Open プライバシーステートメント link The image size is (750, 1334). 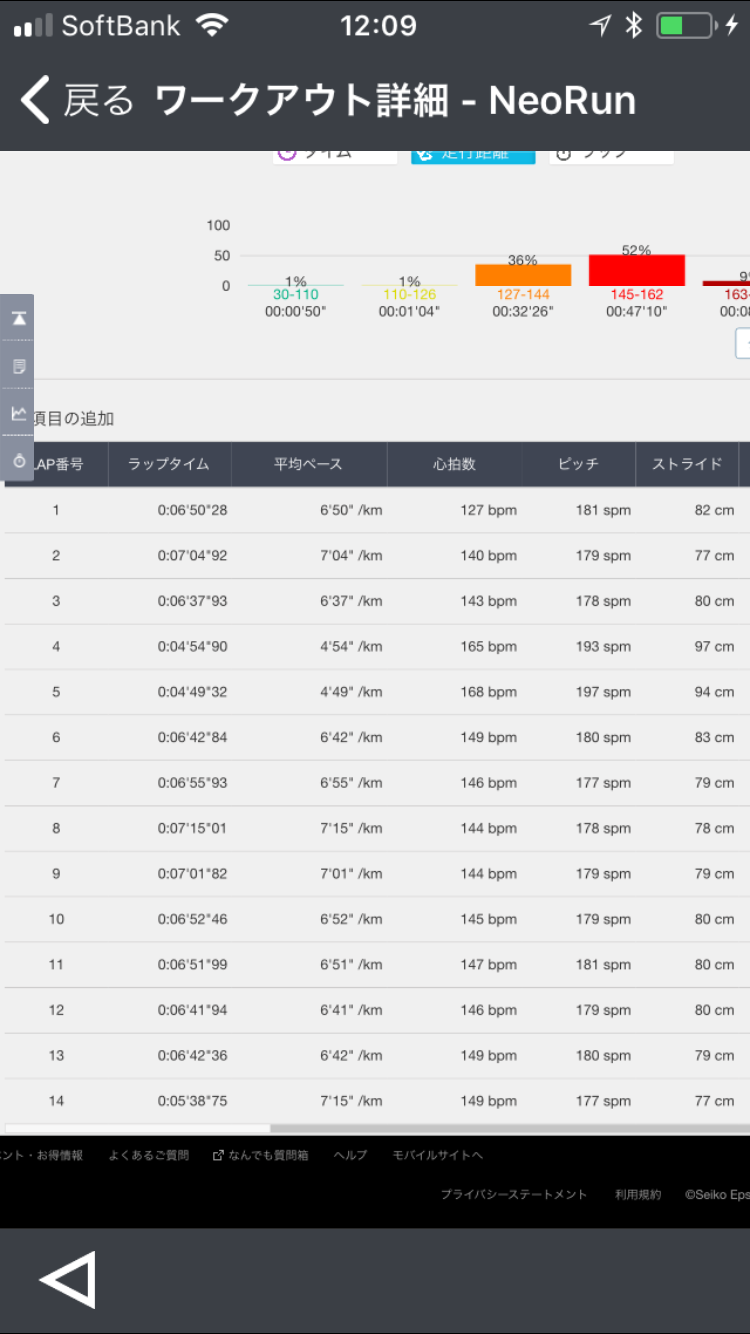514,1194
